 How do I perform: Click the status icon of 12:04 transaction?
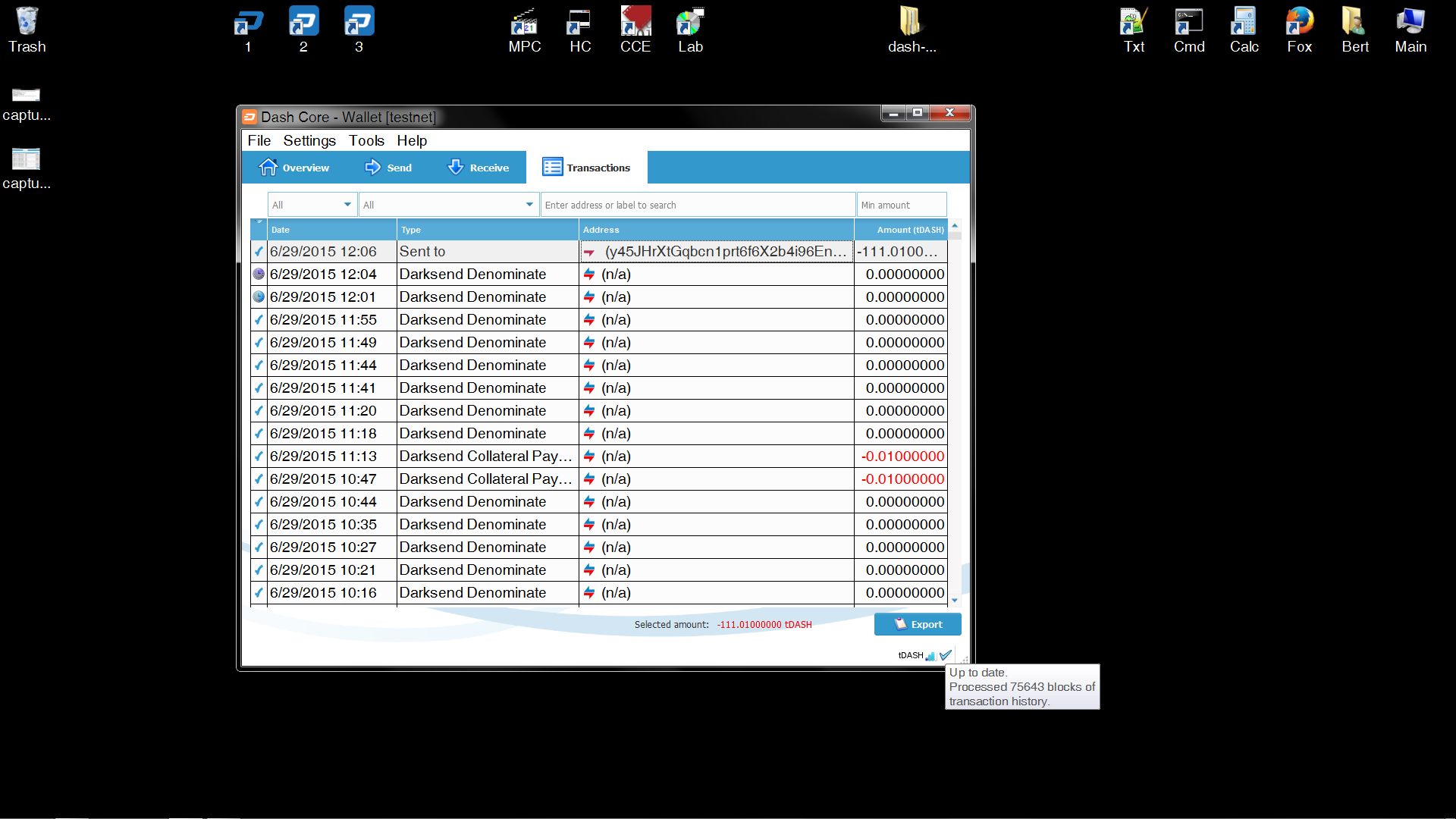tap(259, 274)
